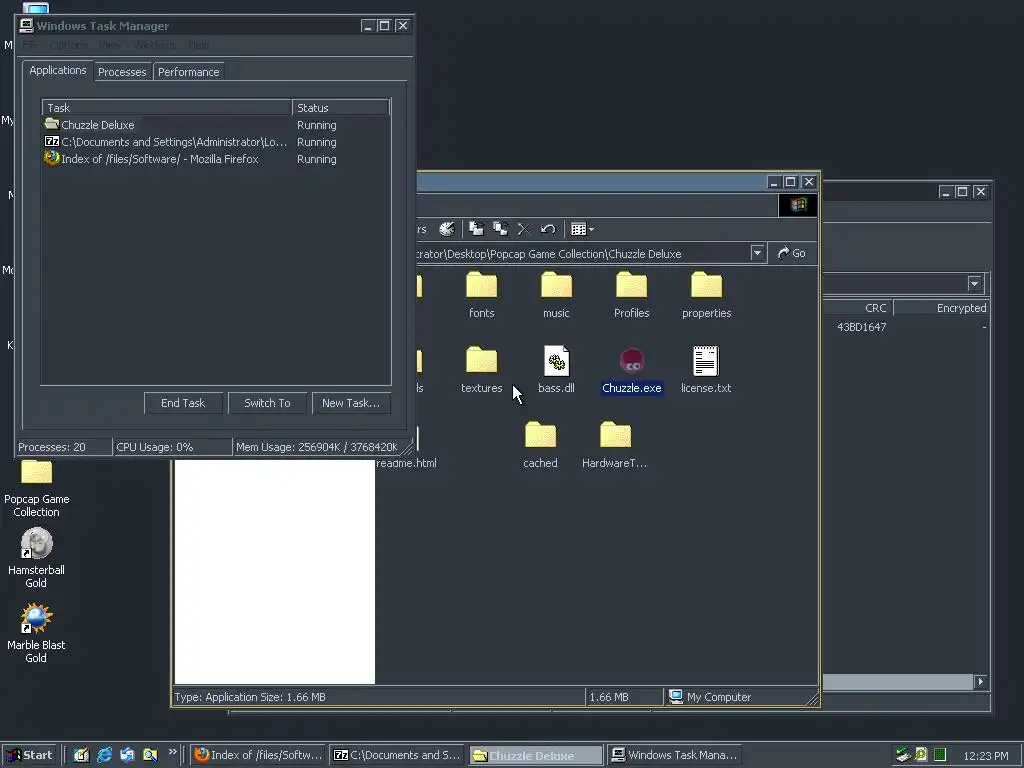Click the green CPU meter tray icon
This screenshot has height=768, width=1024.
940,755
